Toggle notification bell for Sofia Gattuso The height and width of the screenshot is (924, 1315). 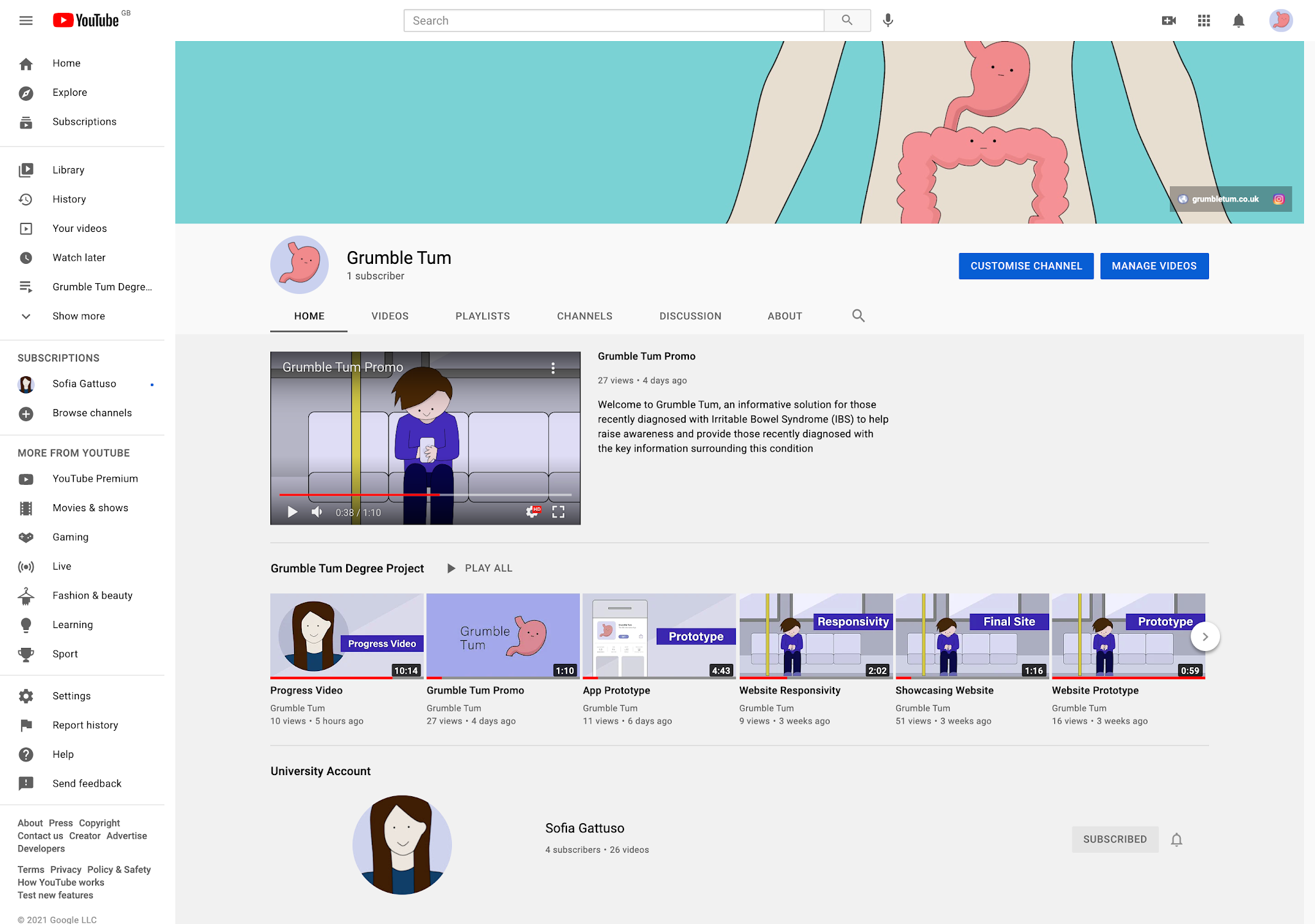tap(1176, 839)
